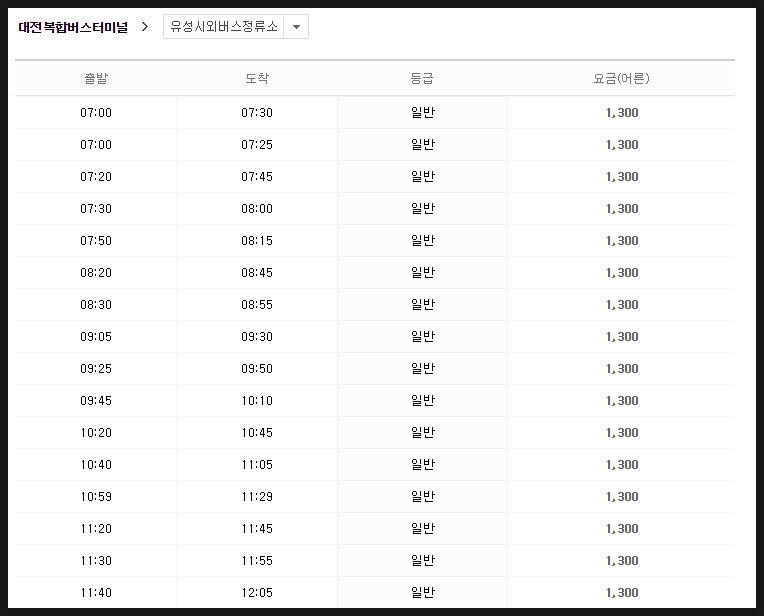Select the 09:45 departure time
This screenshot has width=764, height=616.
[96, 401]
